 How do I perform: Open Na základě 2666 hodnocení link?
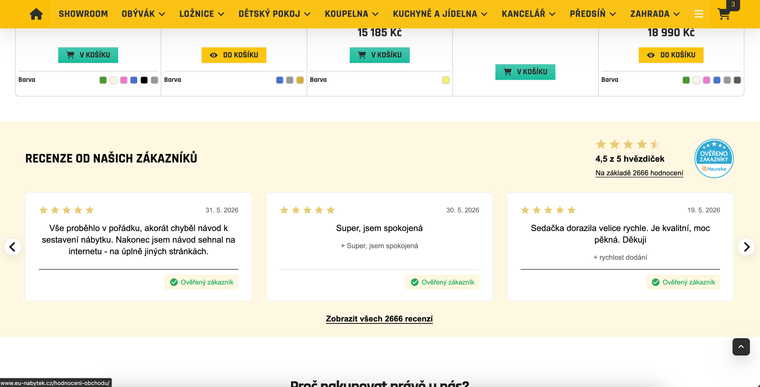(x=639, y=173)
